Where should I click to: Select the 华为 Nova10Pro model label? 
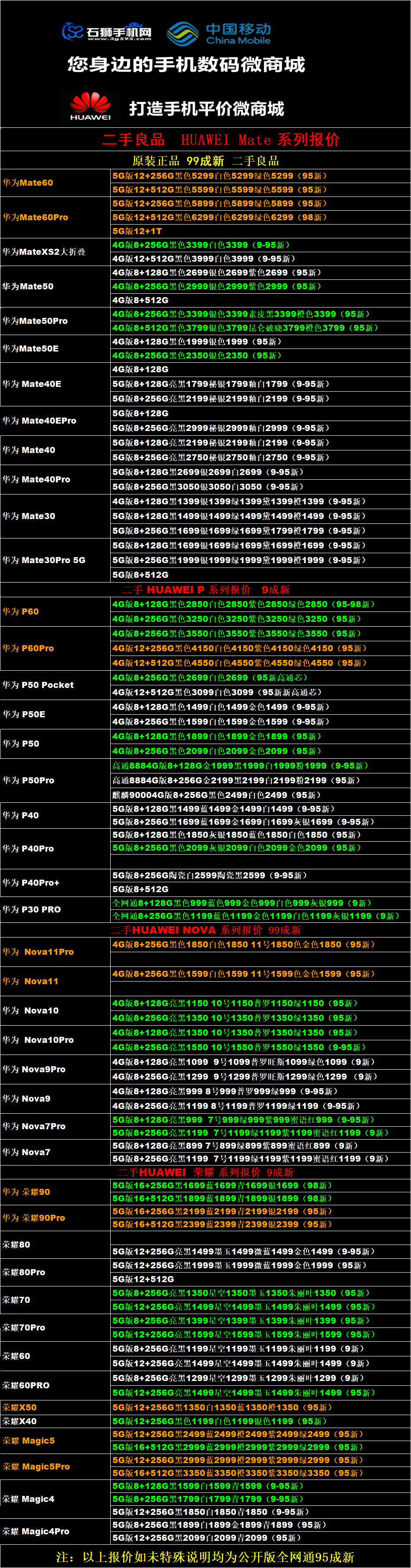[x=38, y=1040]
